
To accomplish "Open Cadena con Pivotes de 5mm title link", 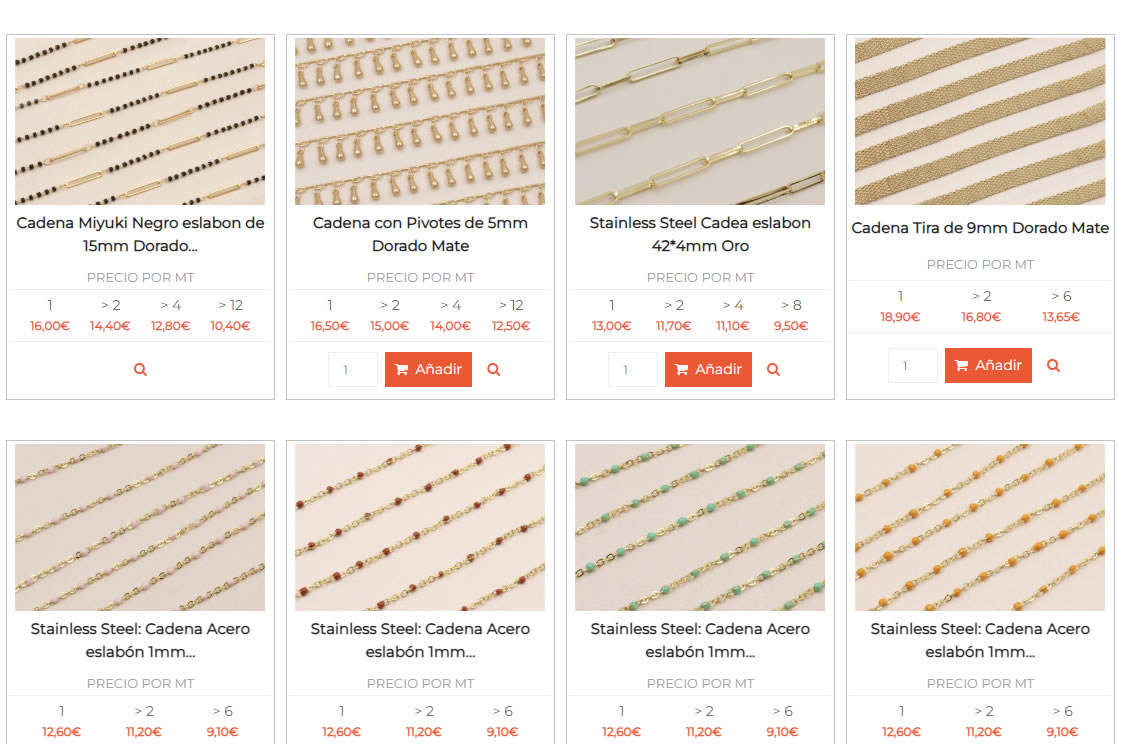I will (420, 234).
